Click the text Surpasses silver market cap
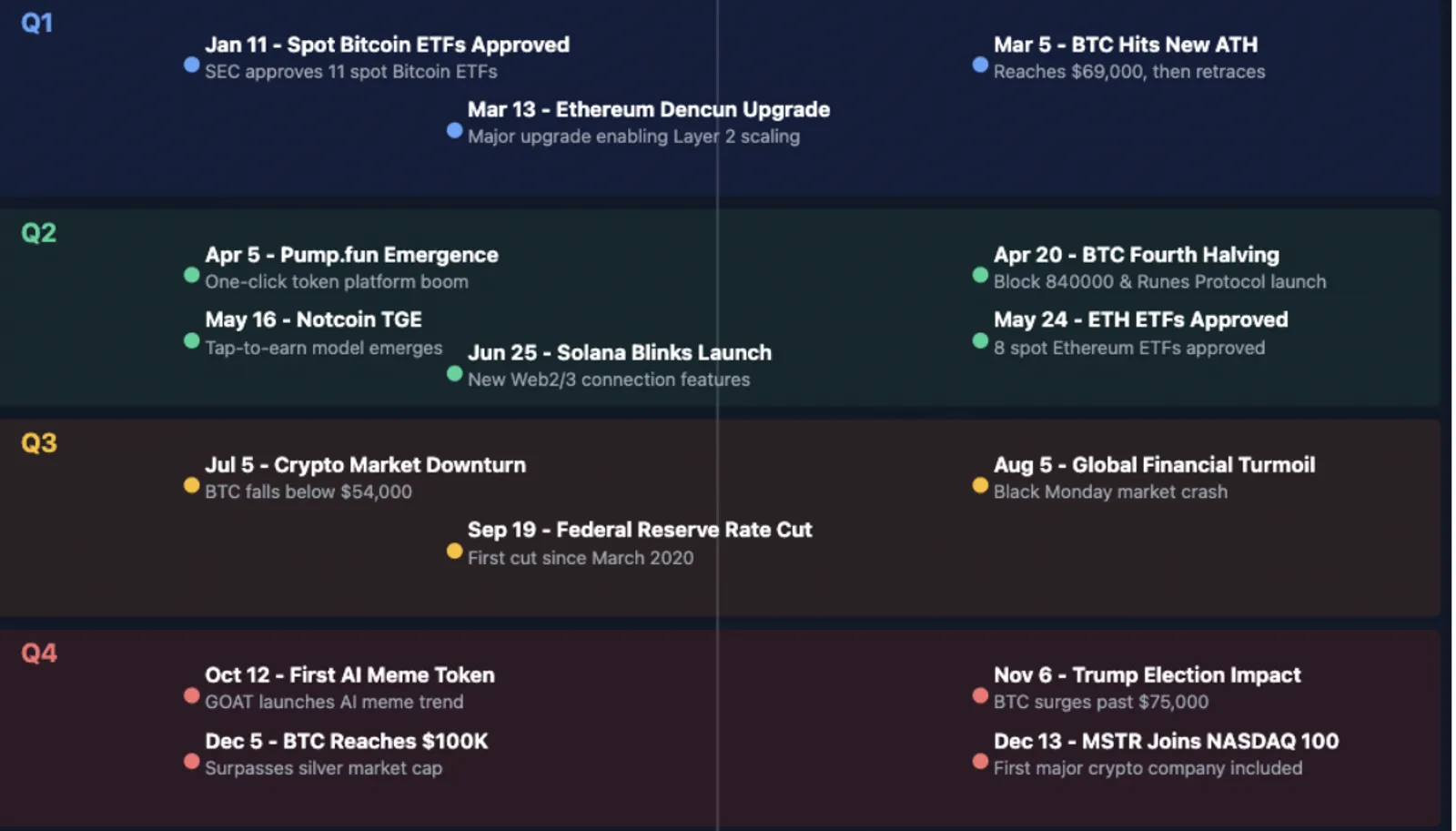Viewport: 1456px width, 831px height. tap(323, 768)
